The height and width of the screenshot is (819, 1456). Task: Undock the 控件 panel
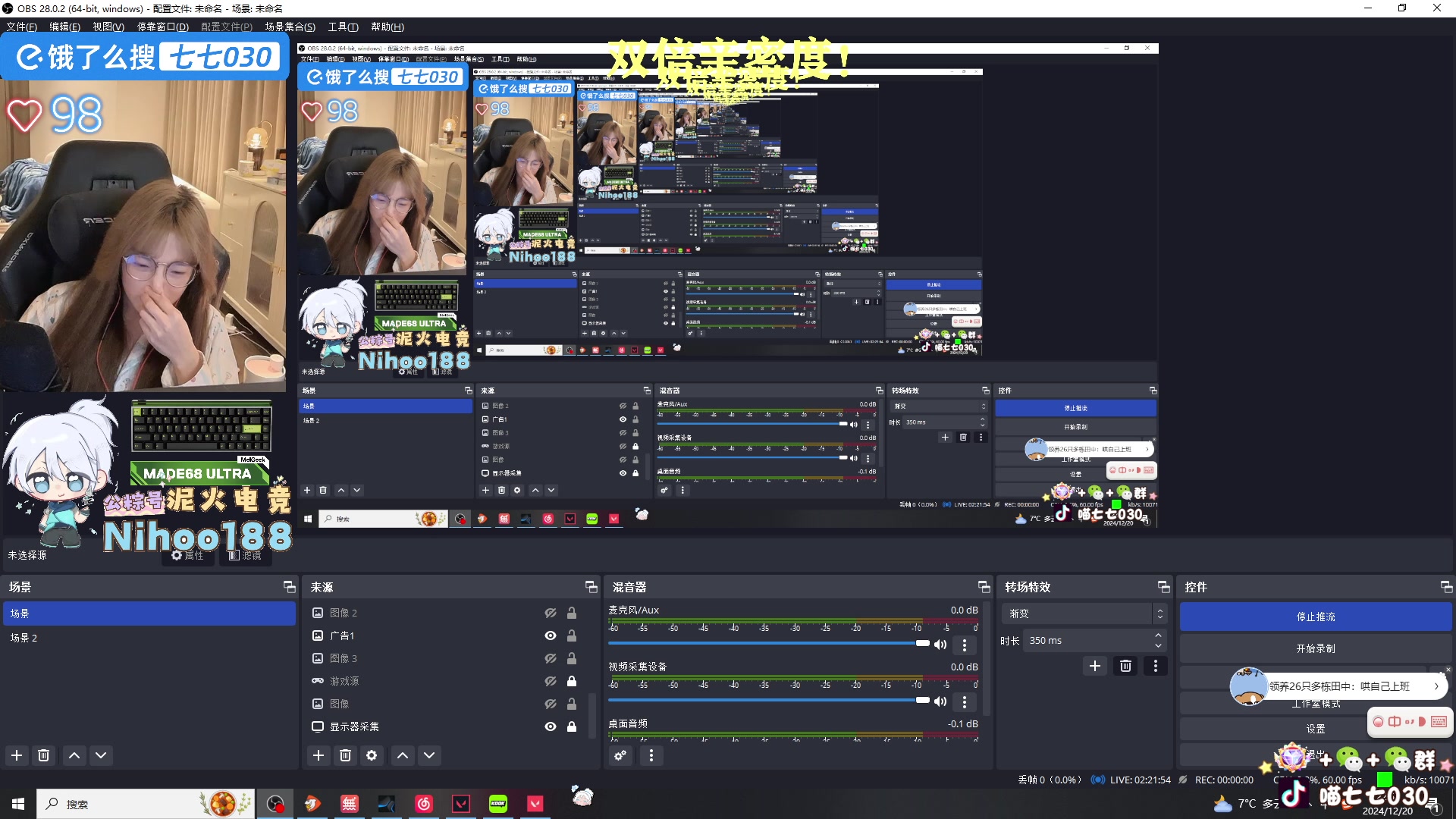tap(1446, 587)
